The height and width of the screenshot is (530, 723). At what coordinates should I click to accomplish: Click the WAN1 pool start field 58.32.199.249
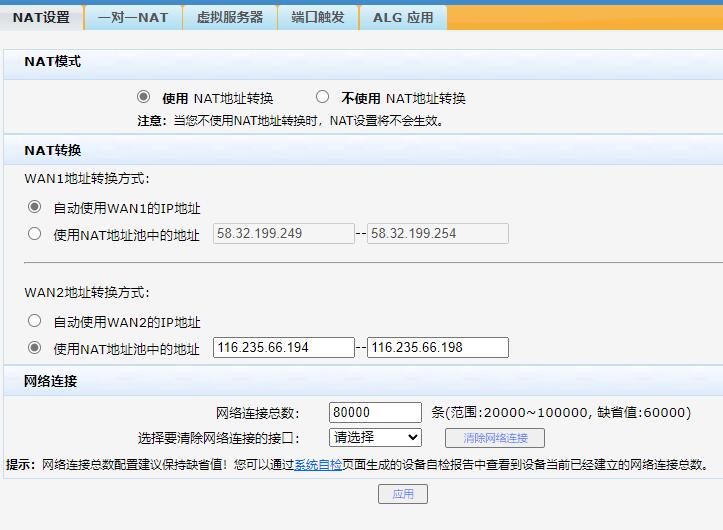point(284,233)
